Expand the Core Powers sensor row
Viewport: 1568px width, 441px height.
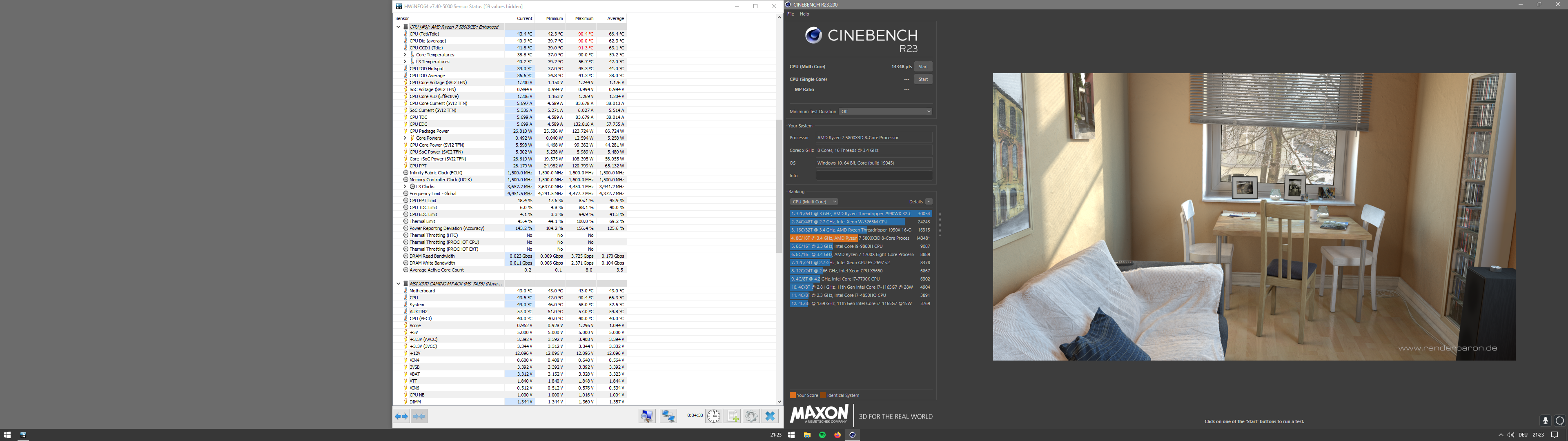(x=405, y=138)
